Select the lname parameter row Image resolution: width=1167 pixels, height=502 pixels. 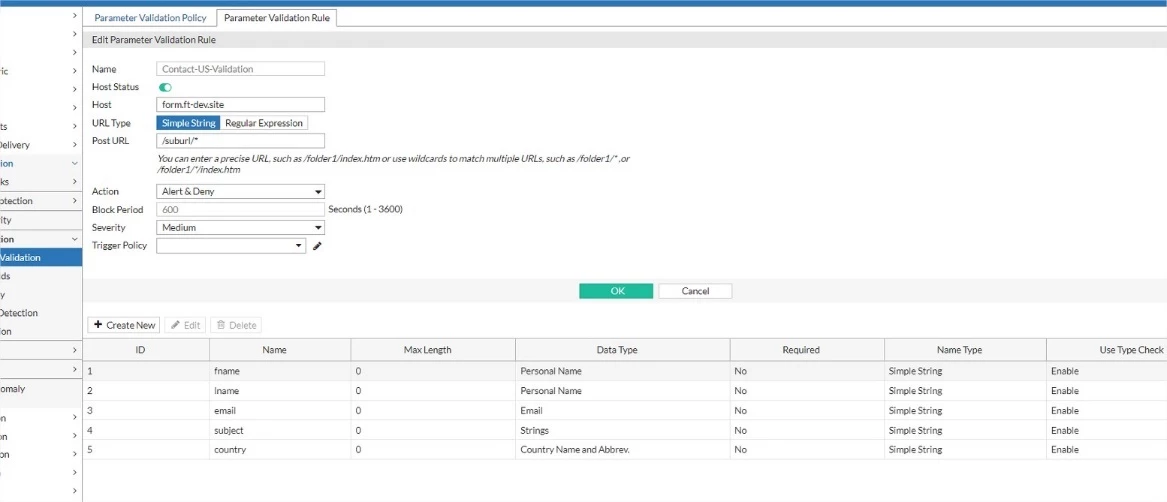(x=625, y=391)
